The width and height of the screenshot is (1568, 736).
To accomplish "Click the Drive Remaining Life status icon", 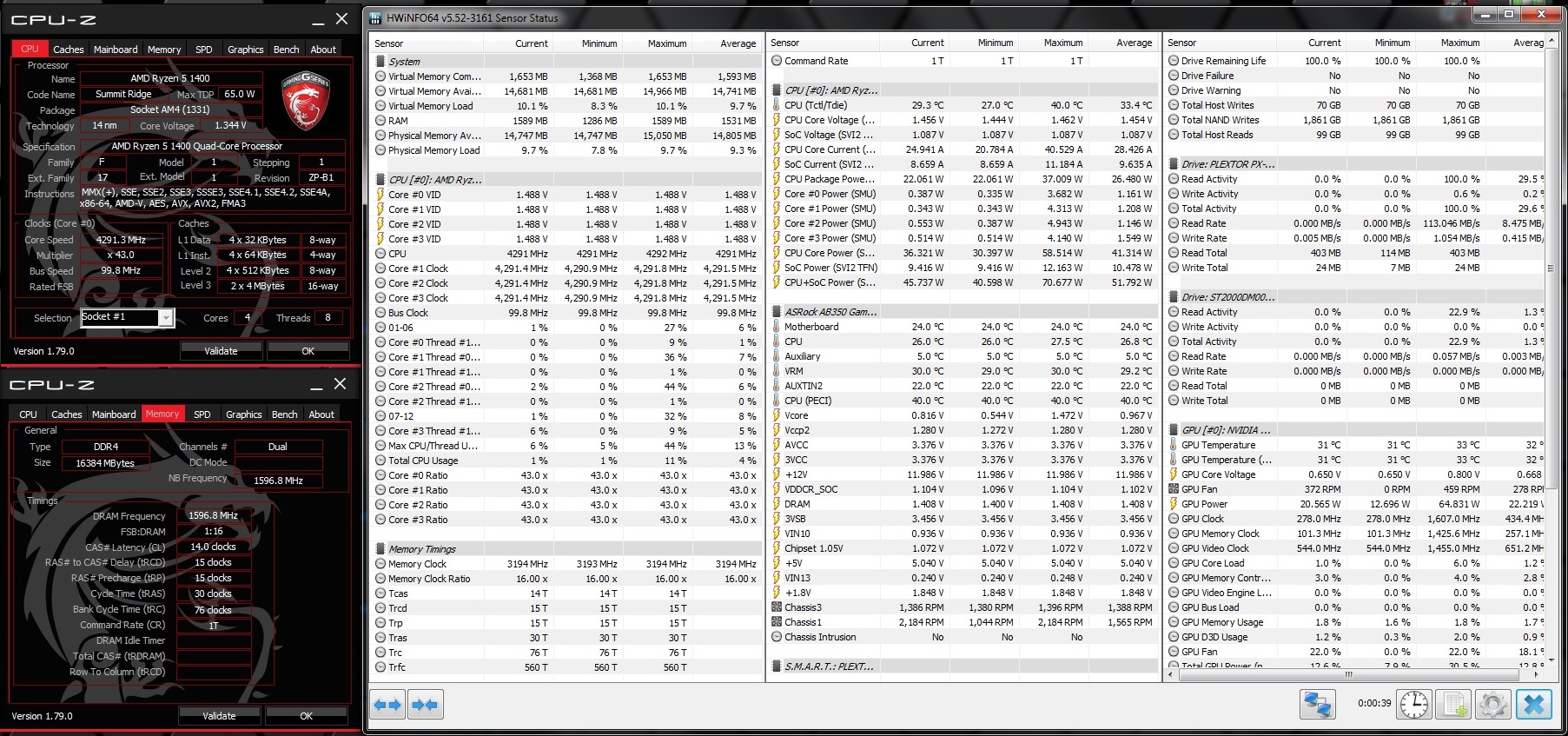I will click(x=1174, y=61).
